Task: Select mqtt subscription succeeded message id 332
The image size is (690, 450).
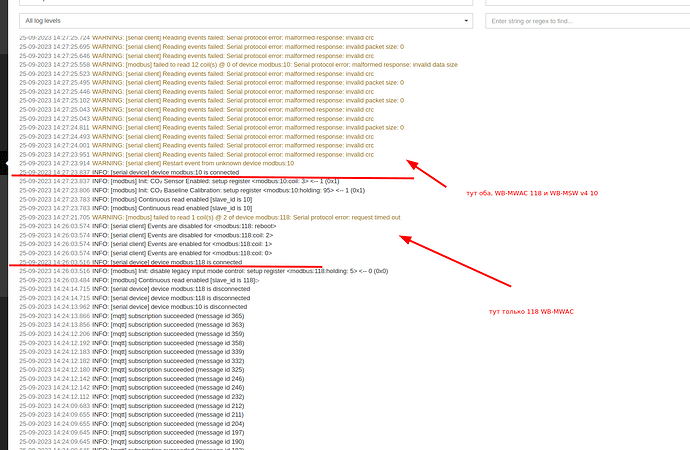Action: [x=132, y=361]
